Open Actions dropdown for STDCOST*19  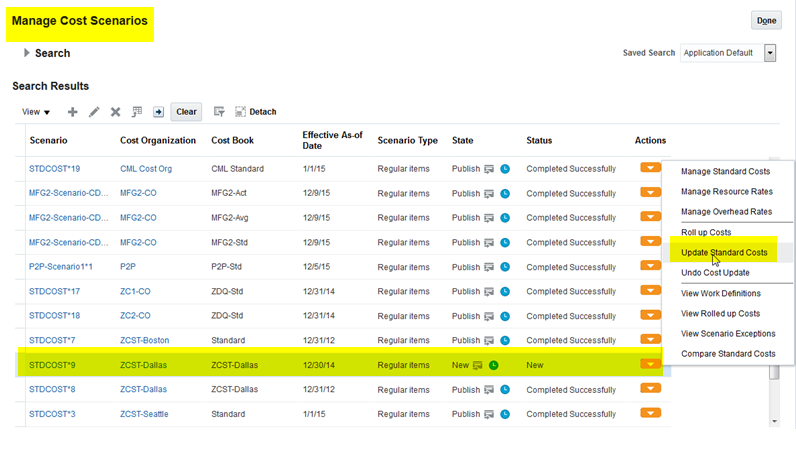pos(650,168)
